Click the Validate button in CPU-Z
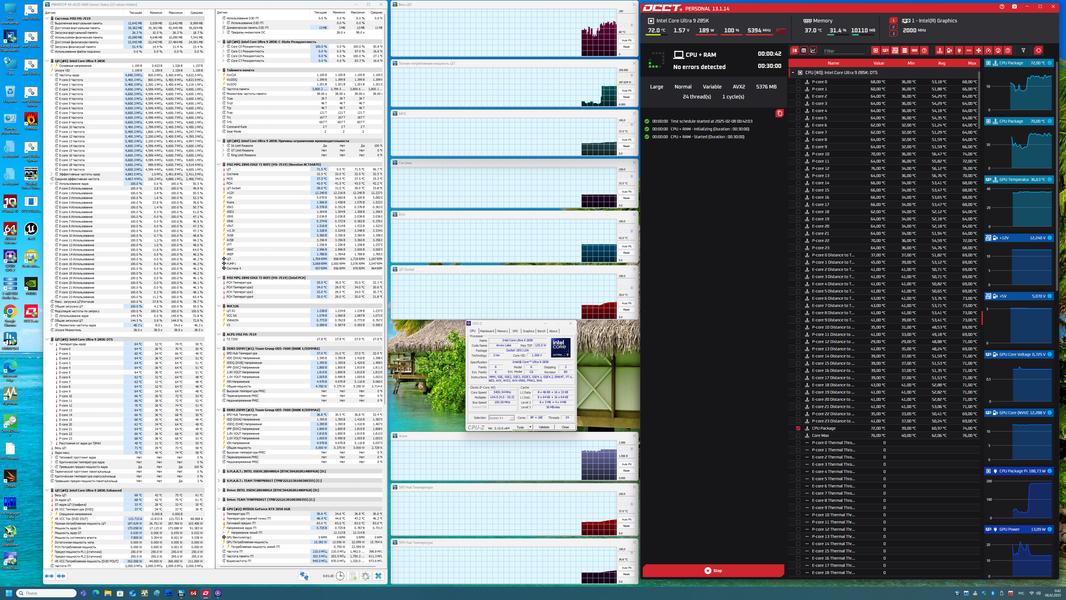The image size is (1066, 600). 544,427
